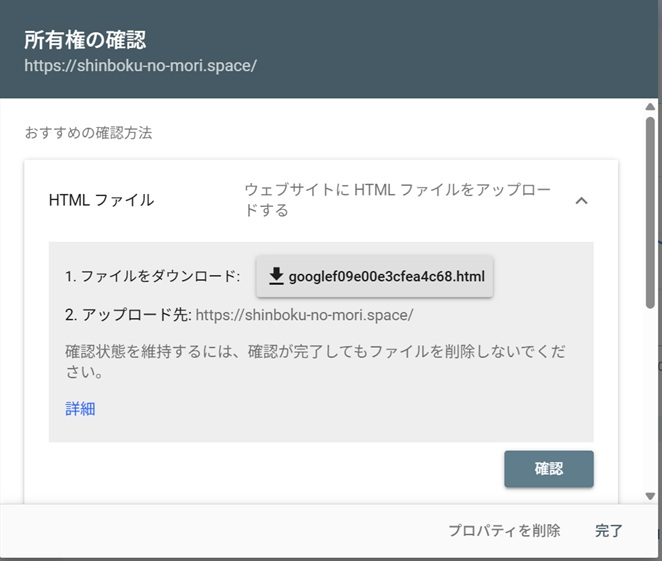The height and width of the screenshot is (561, 662).
Task: Click the upload destination URL text
Action: 304,315
